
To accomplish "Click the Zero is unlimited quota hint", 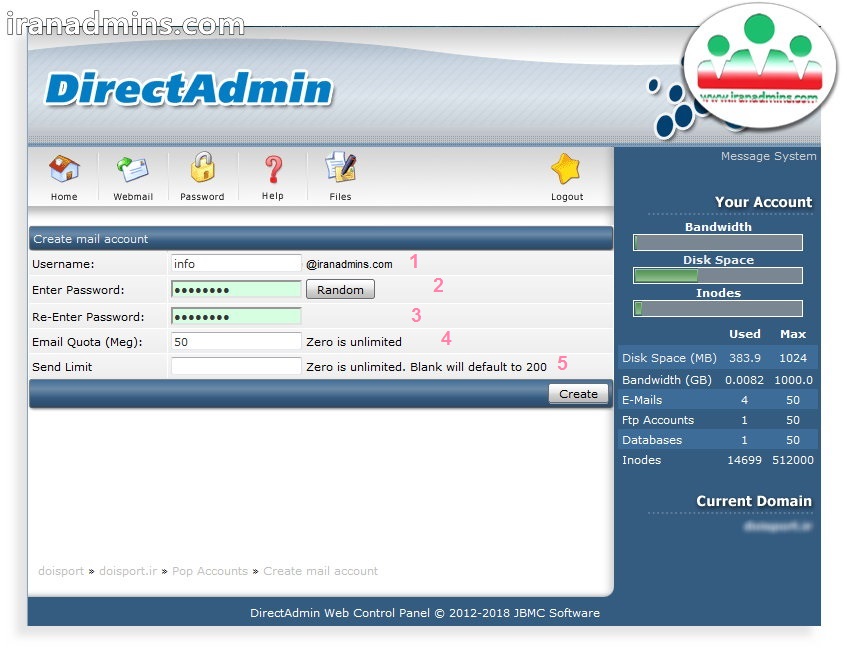I will [x=354, y=342].
